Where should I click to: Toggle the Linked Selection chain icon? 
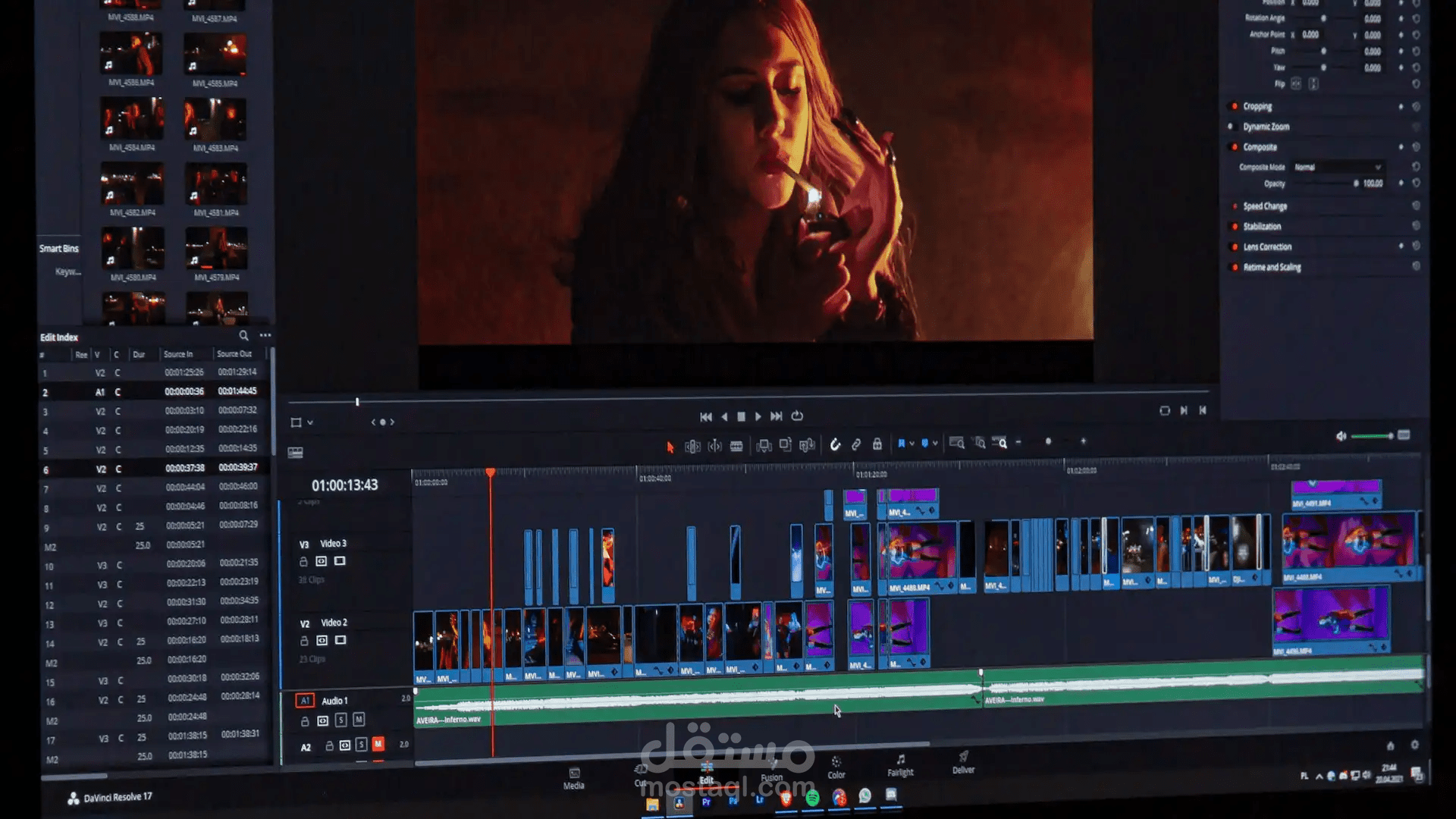[856, 444]
